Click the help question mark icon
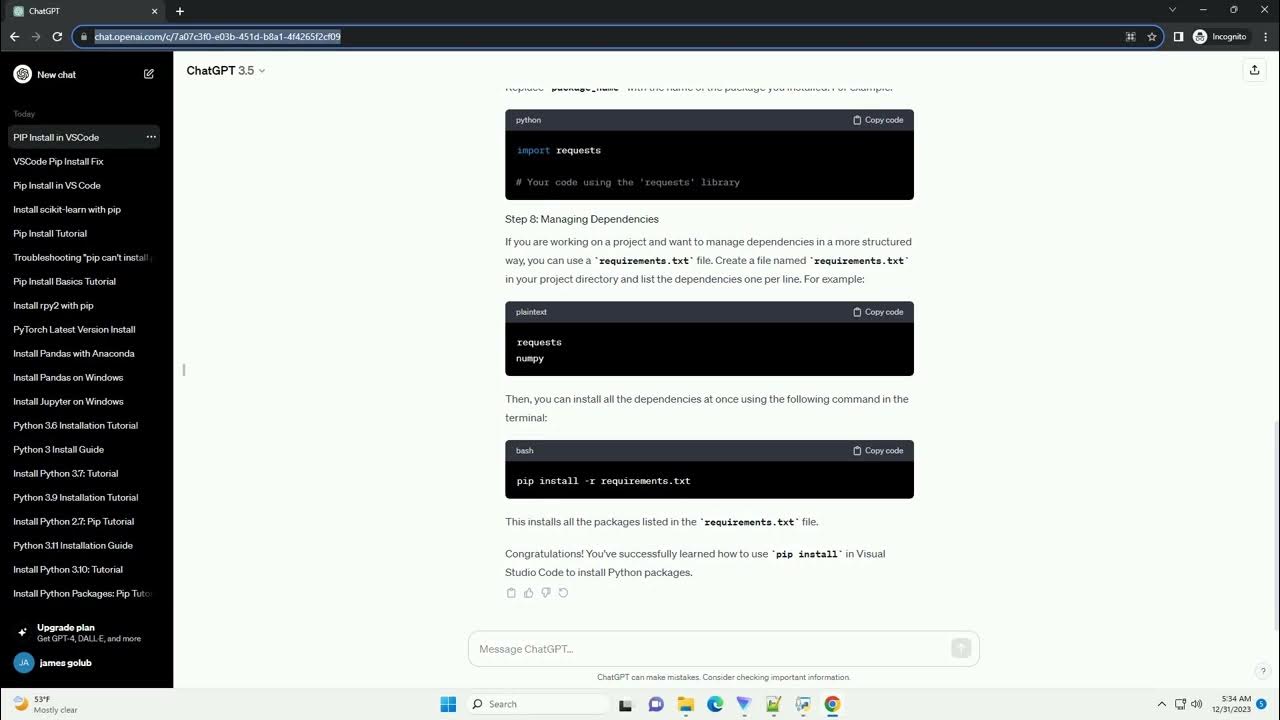The height and width of the screenshot is (720, 1280). [x=1263, y=671]
